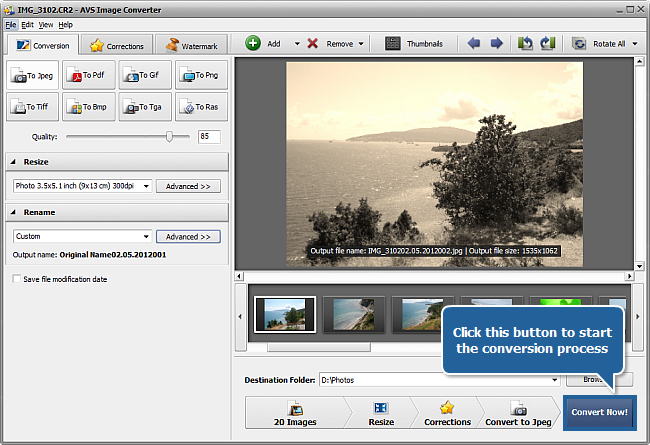Go to next image with right arrow
The width and height of the screenshot is (650, 445).
pyautogui.click(x=497, y=43)
